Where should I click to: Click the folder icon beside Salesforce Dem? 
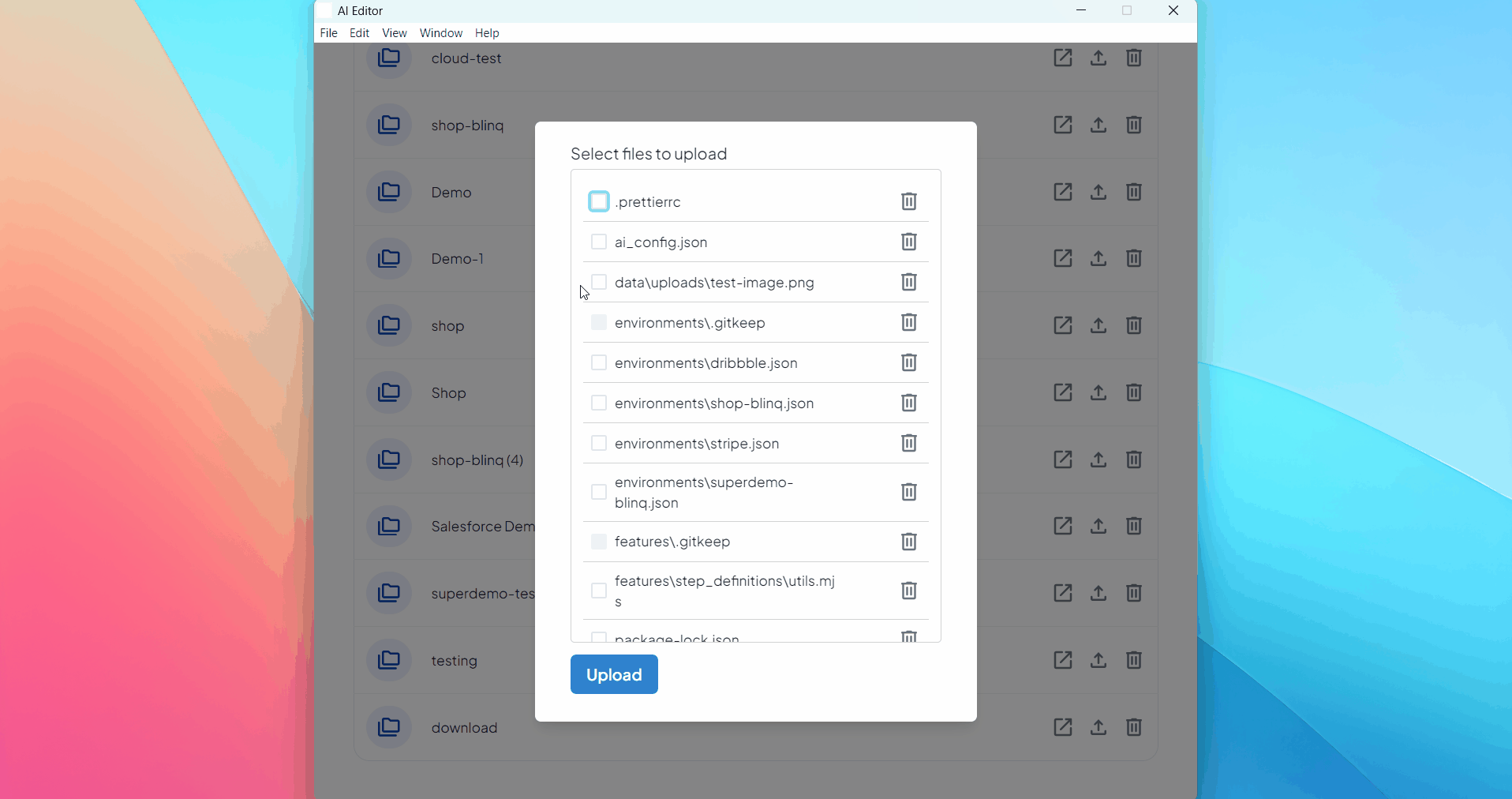[x=388, y=526]
